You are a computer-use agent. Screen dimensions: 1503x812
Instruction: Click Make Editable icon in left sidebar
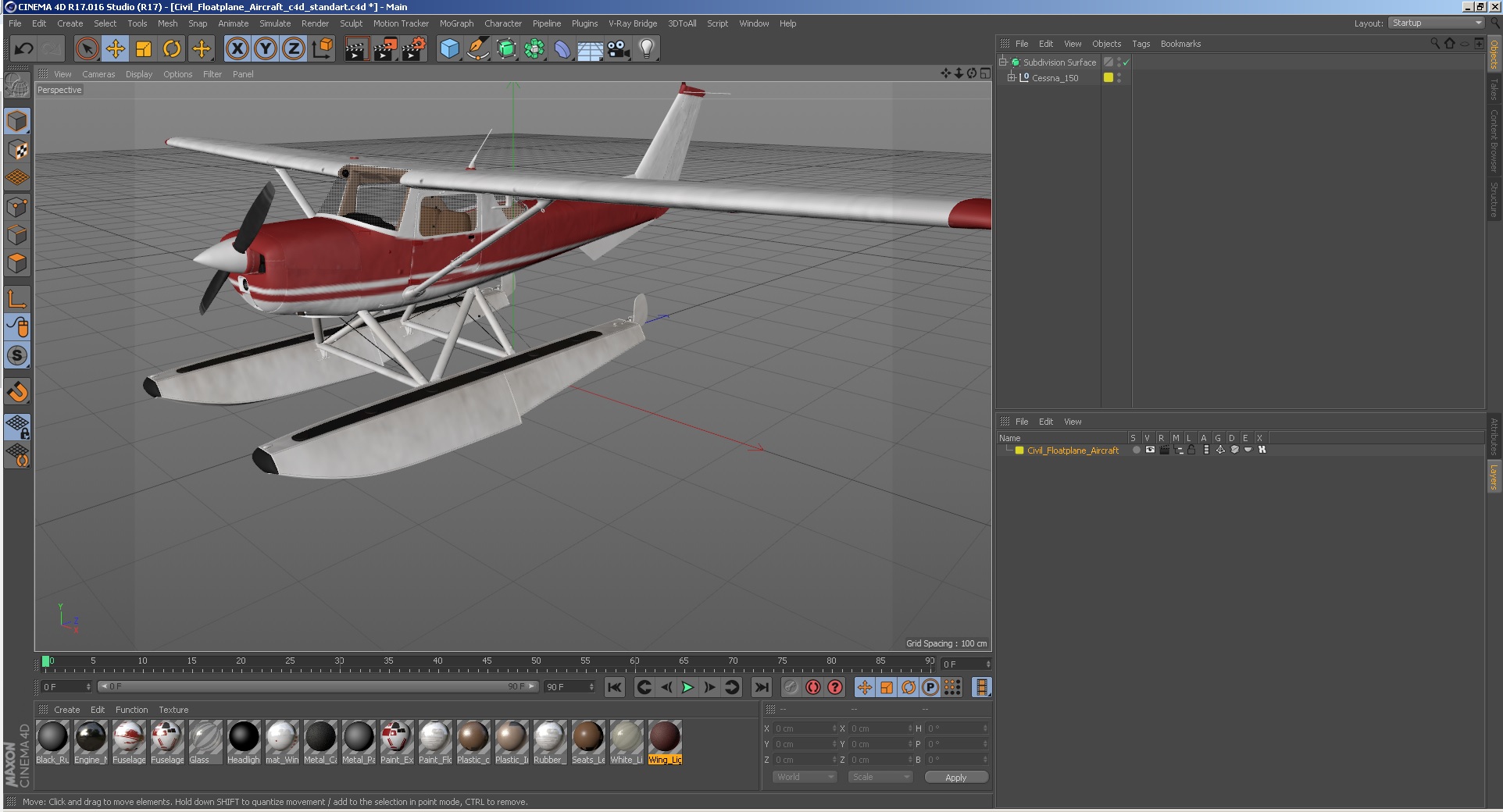[17, 84]
